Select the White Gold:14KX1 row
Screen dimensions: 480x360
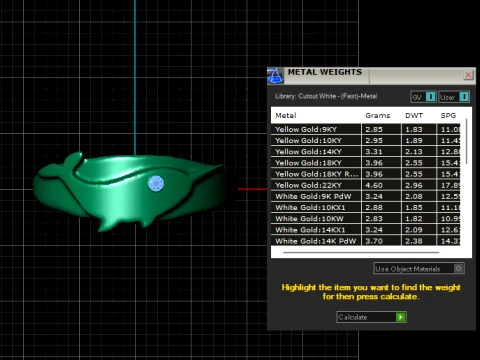[366, 230]
